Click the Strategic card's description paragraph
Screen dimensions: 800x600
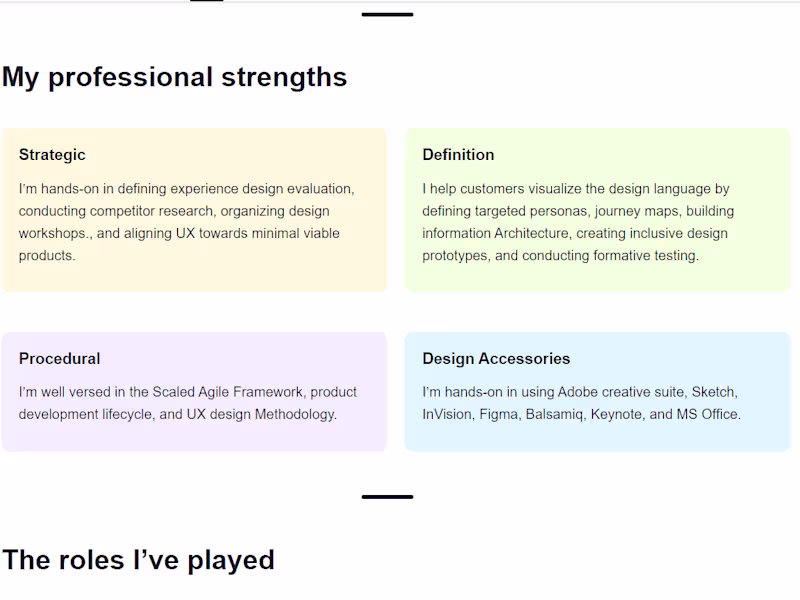(x=187, y=222)
